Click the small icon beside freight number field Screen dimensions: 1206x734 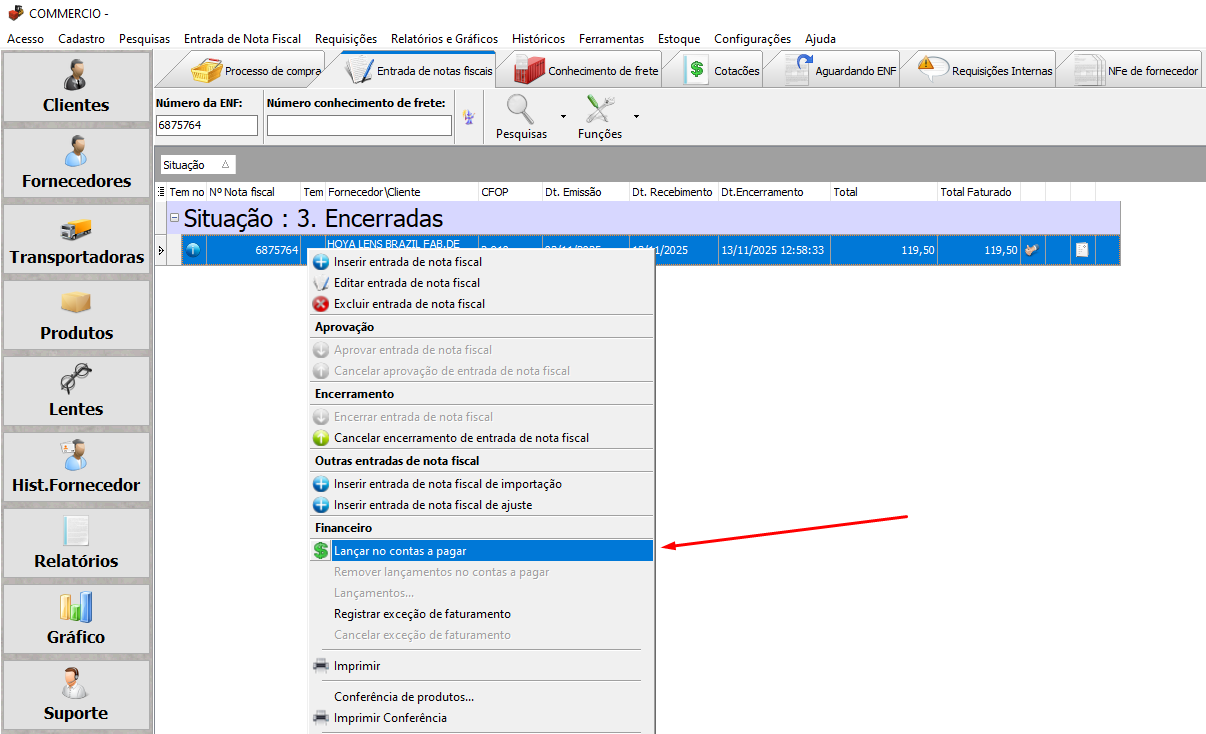pos(468,118)
